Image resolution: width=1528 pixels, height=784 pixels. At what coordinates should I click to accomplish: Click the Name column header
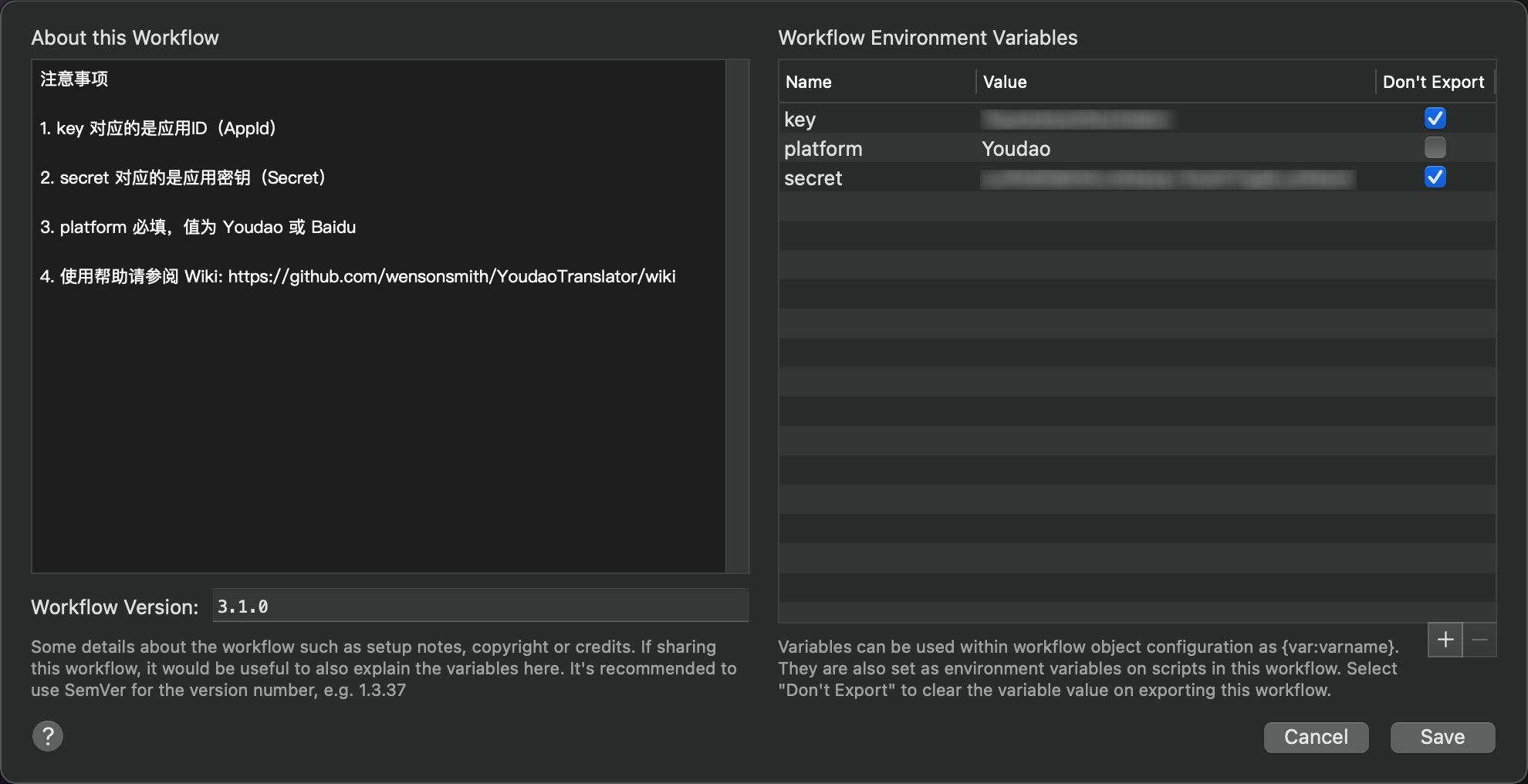point(808,82)
